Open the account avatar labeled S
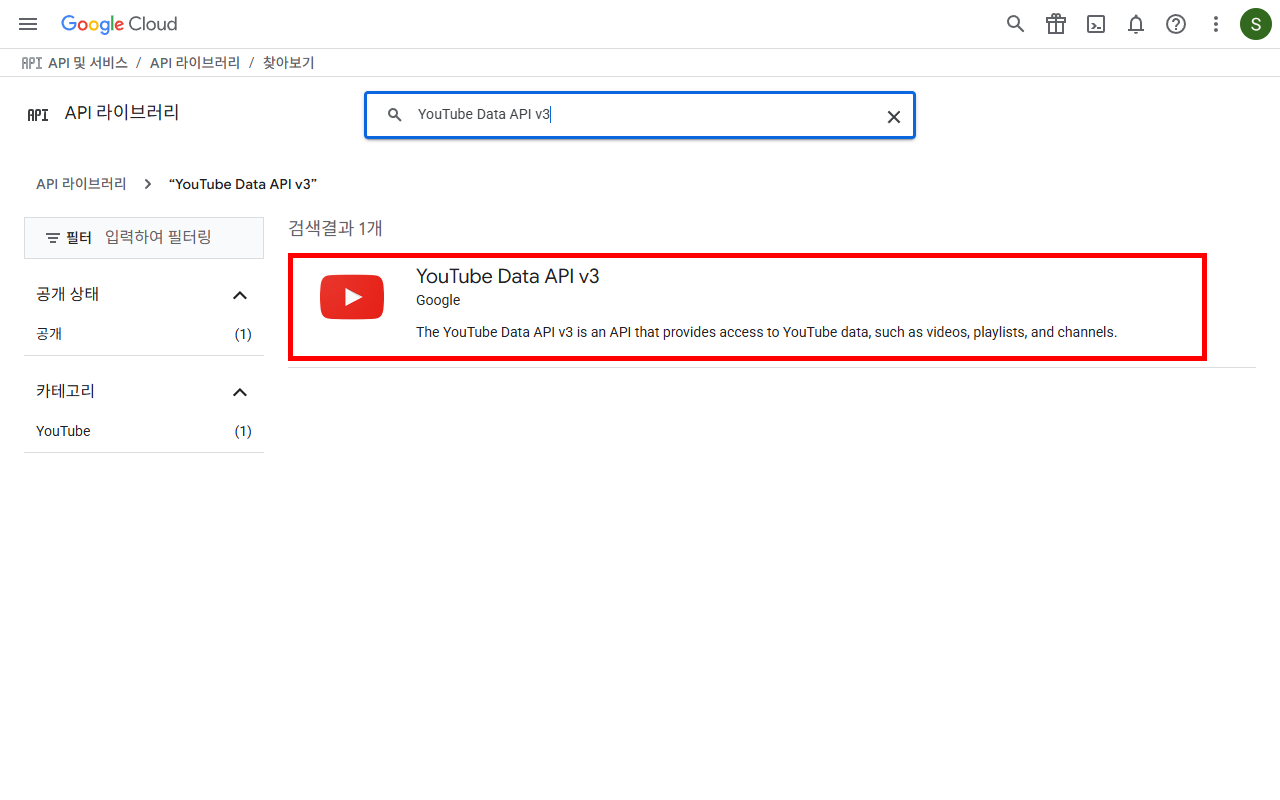Image resolution: width=1280 pixels, height=800 pixels. 1256,24
